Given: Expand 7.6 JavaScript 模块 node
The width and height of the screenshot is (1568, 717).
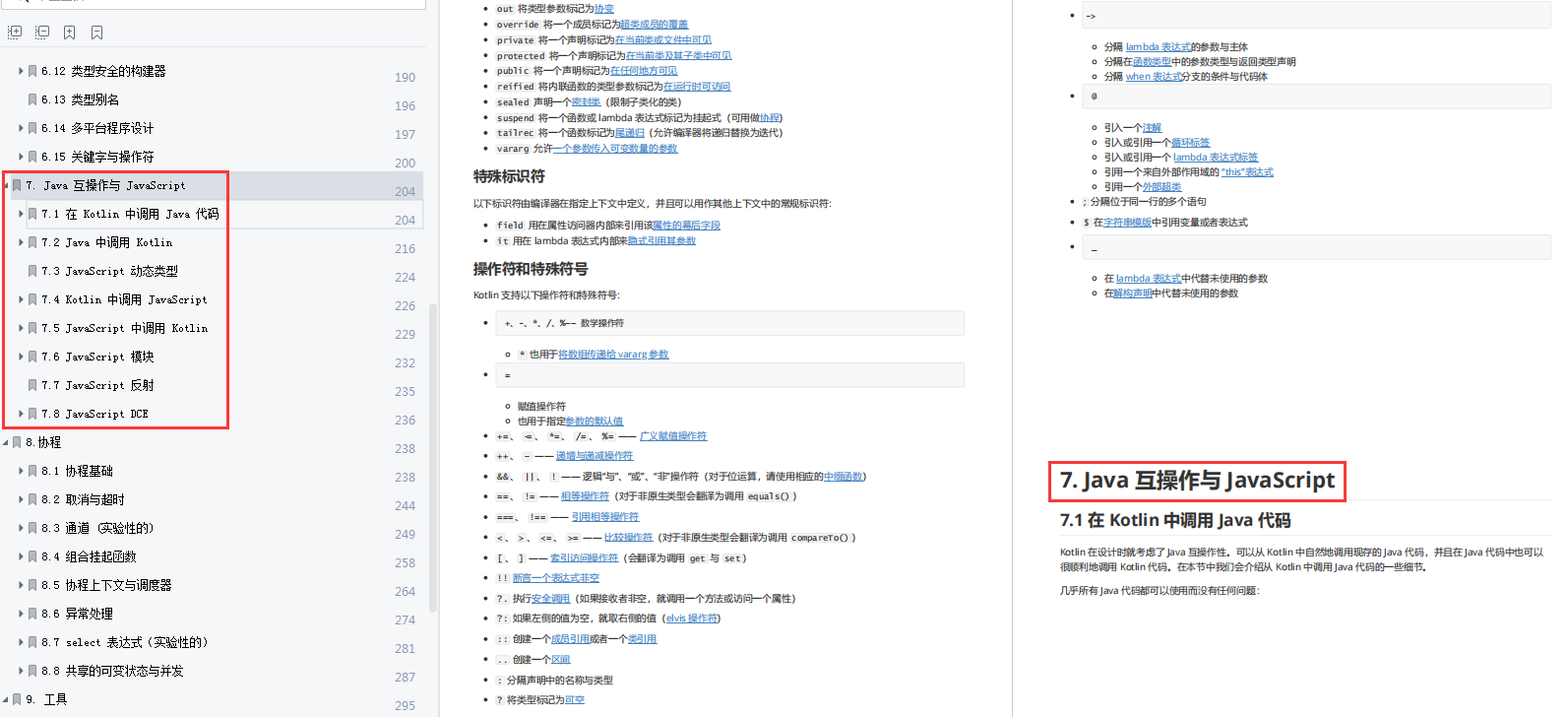Looking at the screenshot, I should coord(21,357).
